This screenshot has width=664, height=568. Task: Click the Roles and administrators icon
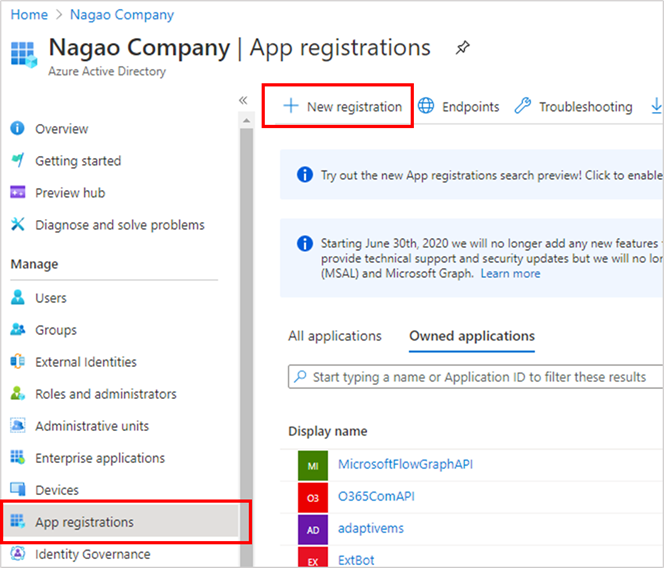point(17,393)
